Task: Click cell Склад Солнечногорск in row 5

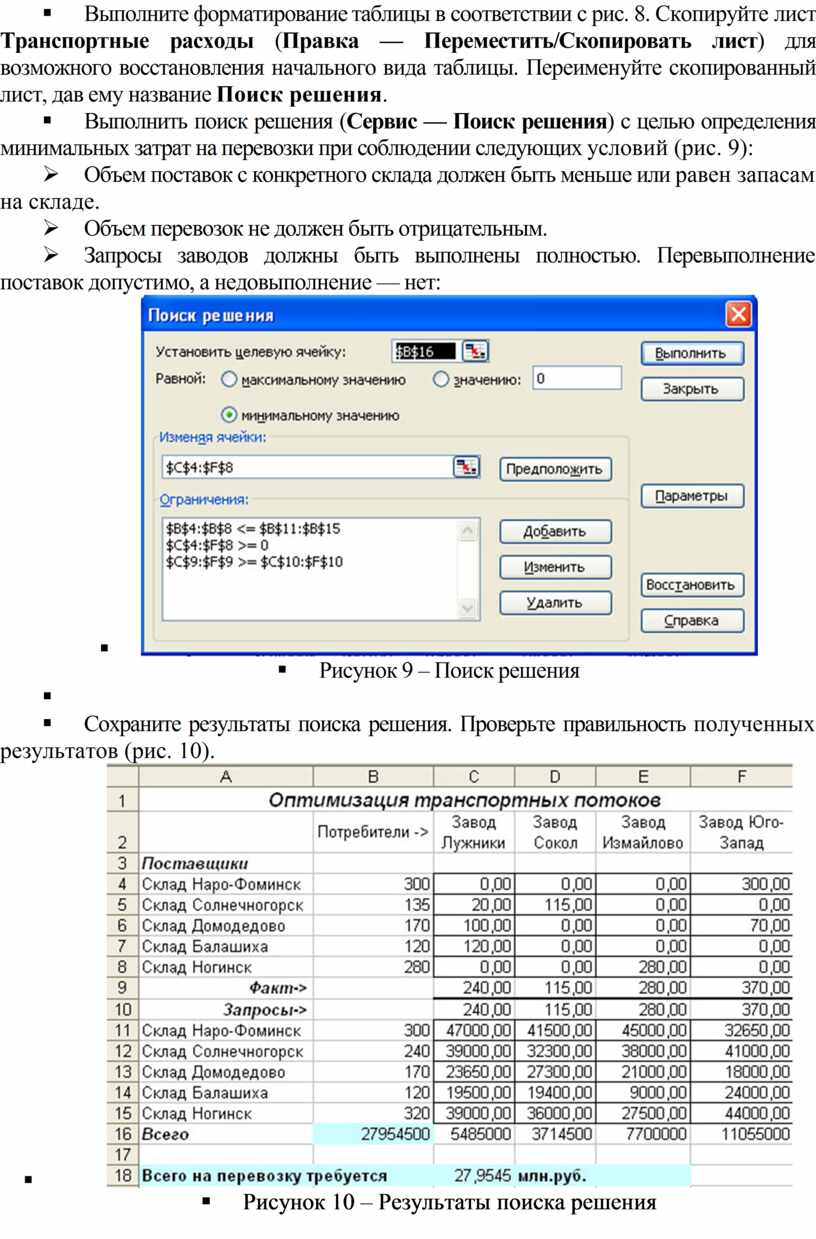Action: point(225,905)
